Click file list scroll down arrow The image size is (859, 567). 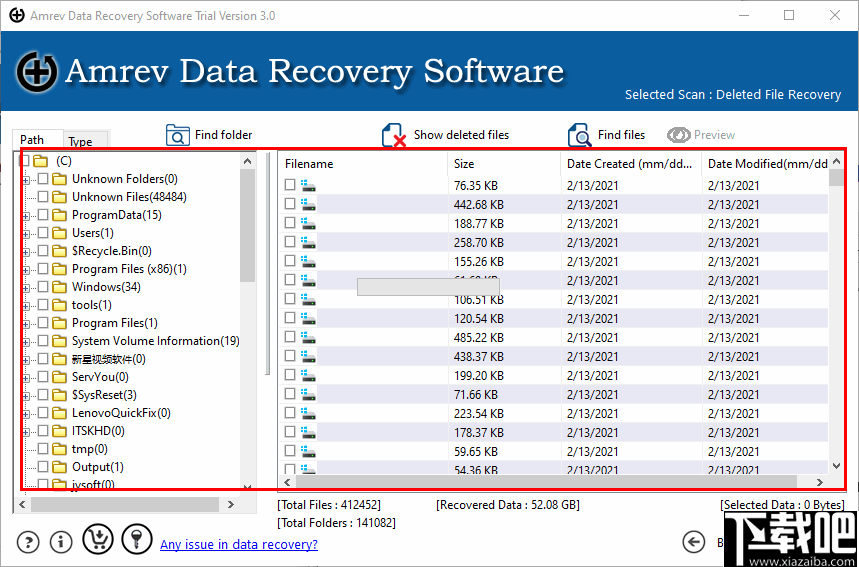coord(836,466)
